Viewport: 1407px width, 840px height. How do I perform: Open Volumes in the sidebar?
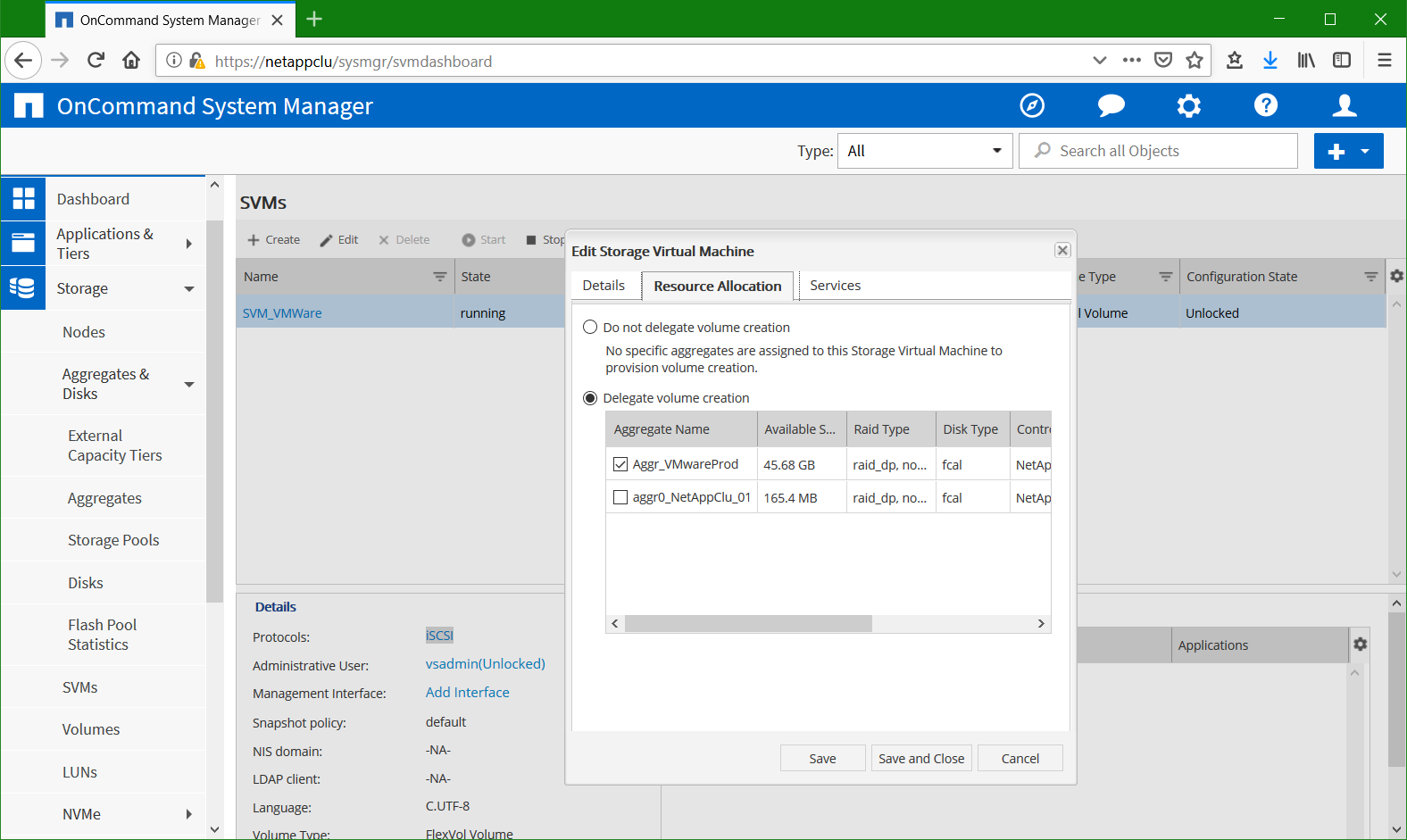coord(91,729)
